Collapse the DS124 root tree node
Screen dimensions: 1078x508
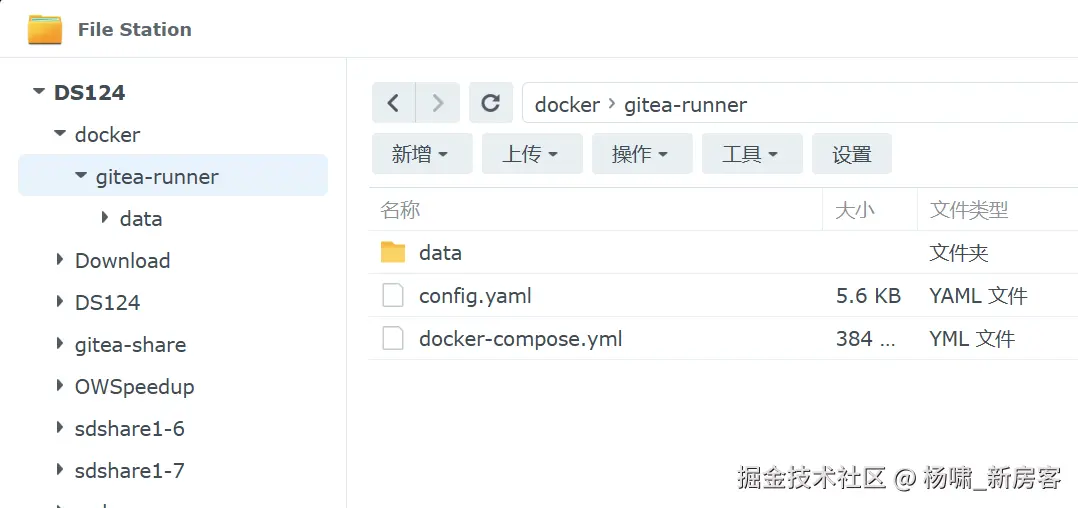pos(39,92)
